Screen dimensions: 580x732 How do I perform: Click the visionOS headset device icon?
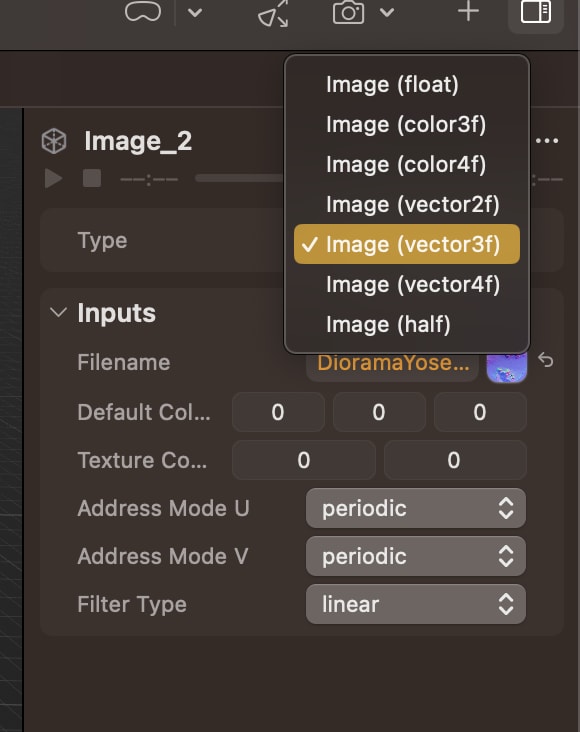143,11
